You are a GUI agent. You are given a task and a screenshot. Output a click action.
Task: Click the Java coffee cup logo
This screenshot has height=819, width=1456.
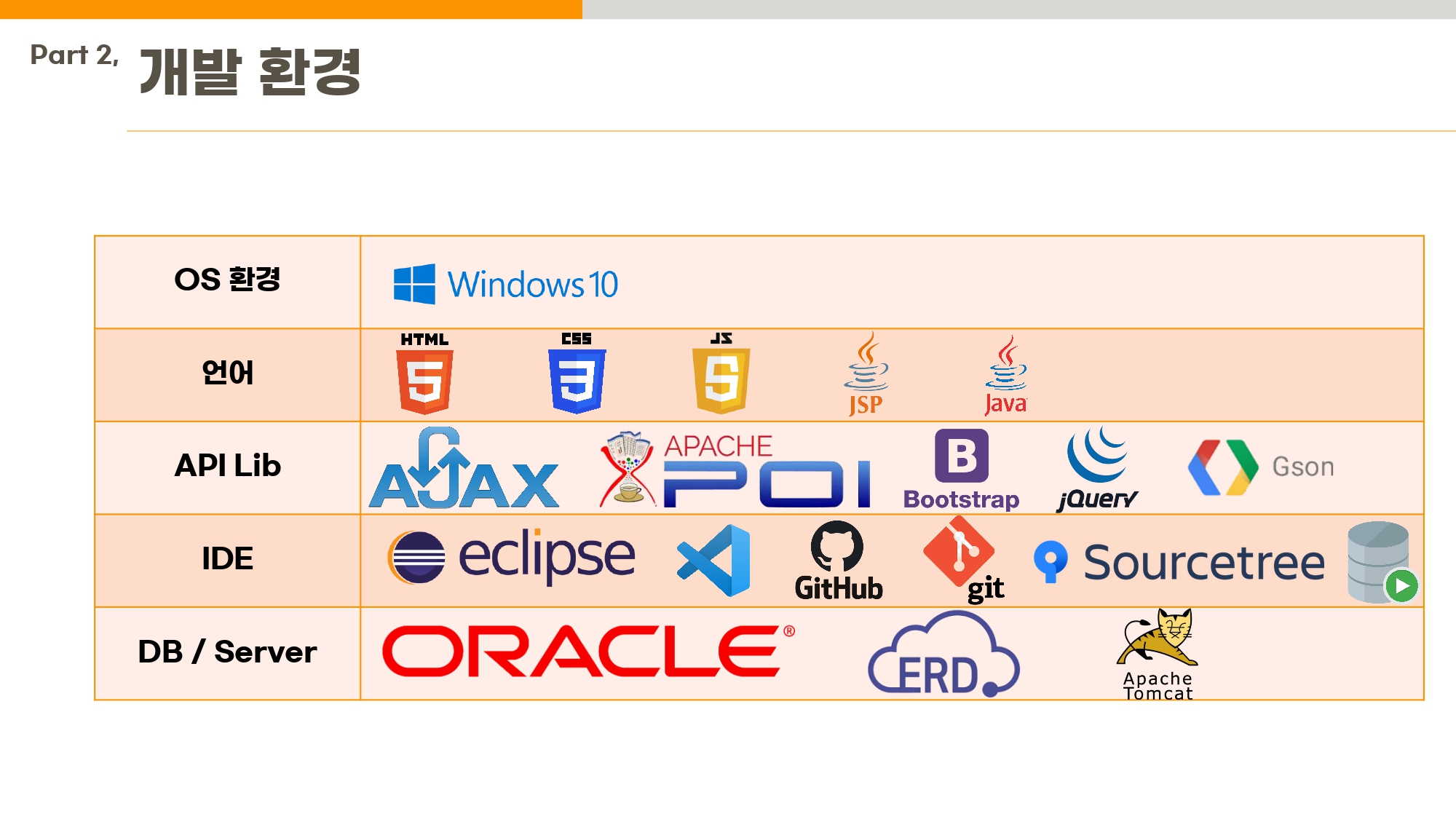1005,376
